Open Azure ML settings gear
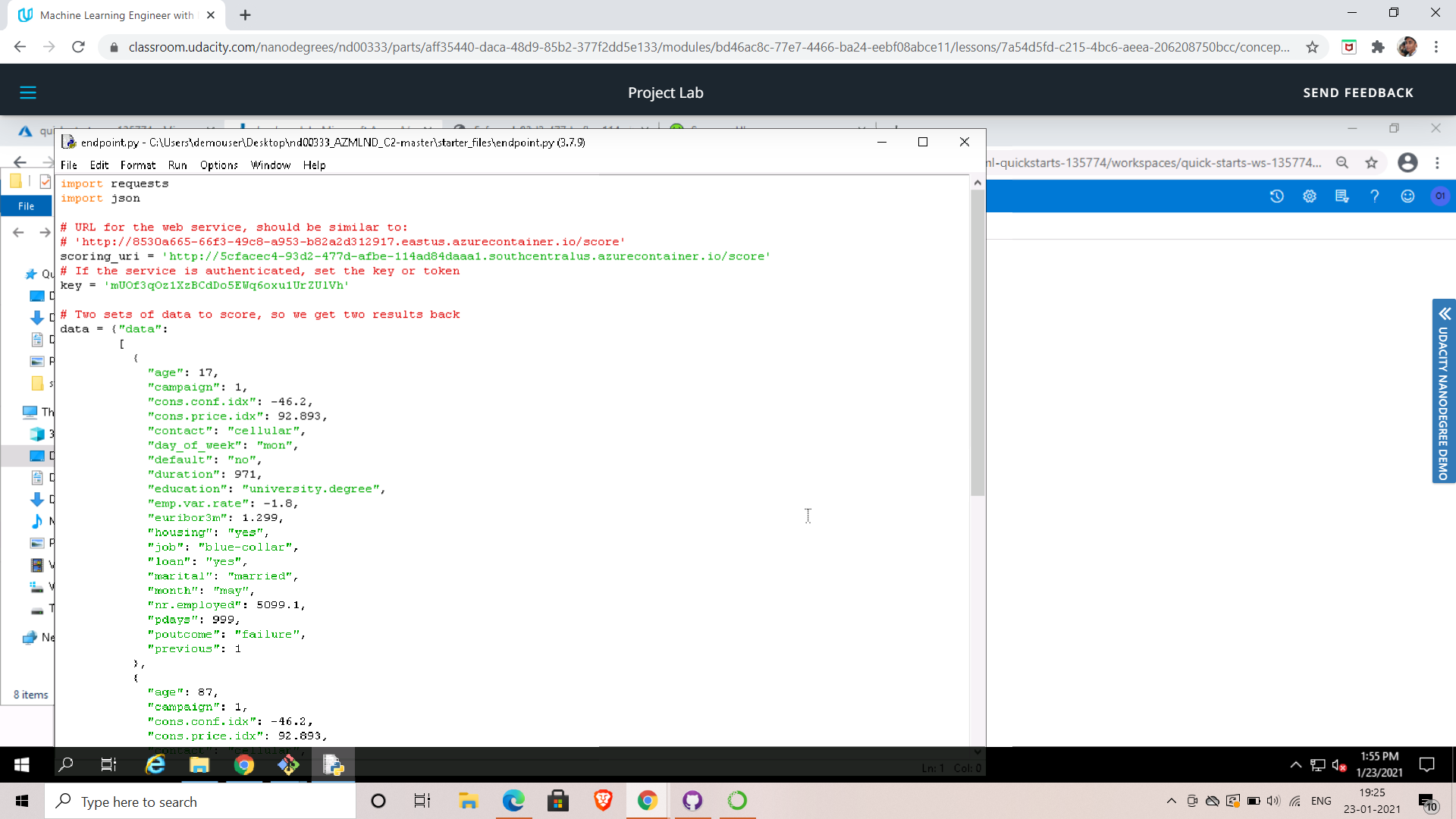Screen dimensions: 1456x819 pyautogui.click(x=1310, y=196)
